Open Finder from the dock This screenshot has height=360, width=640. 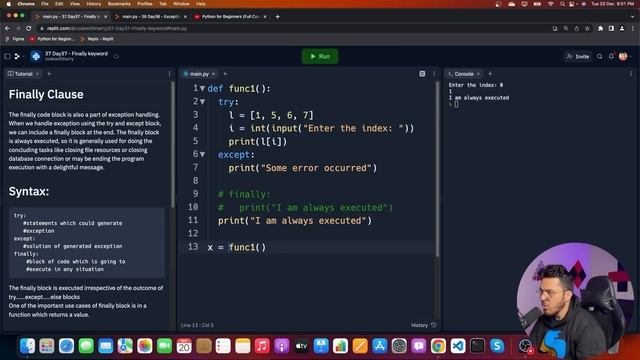27,346
